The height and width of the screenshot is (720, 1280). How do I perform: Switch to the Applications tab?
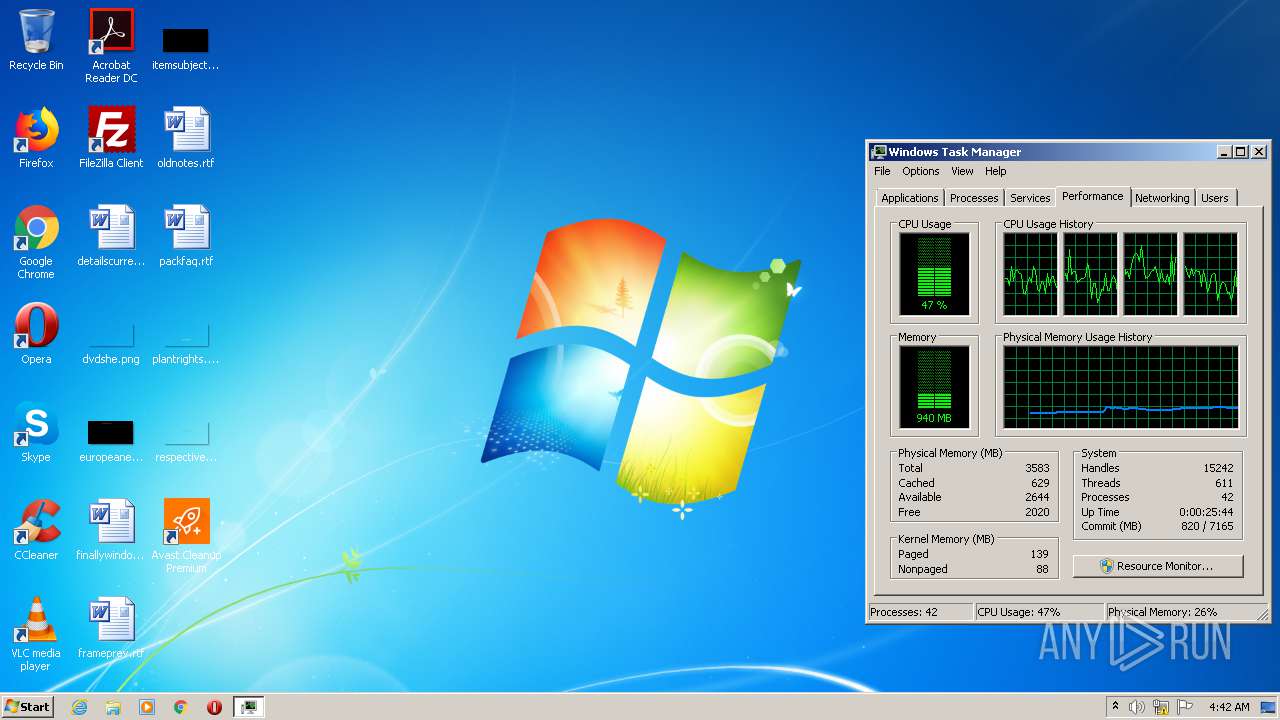click(x=910, y=198)
